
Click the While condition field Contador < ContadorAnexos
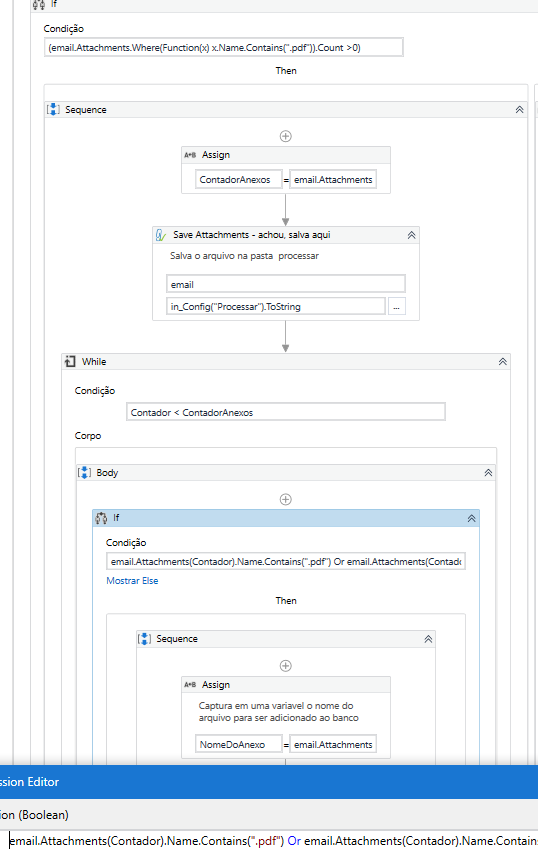286,412
